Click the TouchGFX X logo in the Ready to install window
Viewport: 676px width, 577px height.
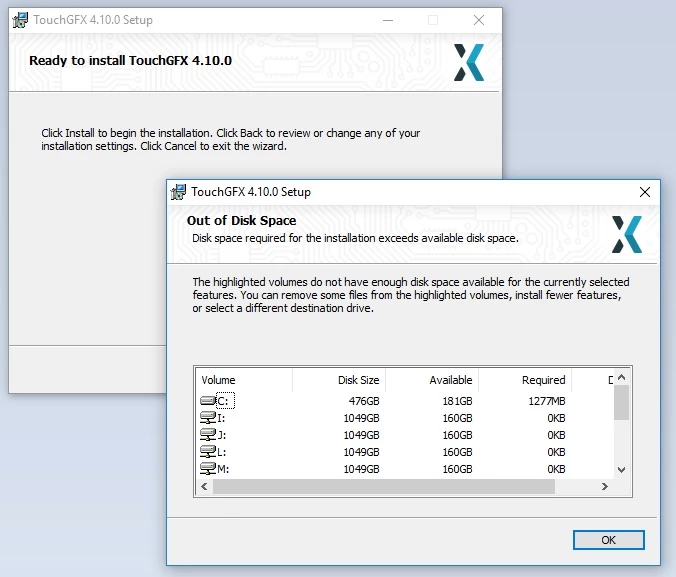click(x=469, y=63)
